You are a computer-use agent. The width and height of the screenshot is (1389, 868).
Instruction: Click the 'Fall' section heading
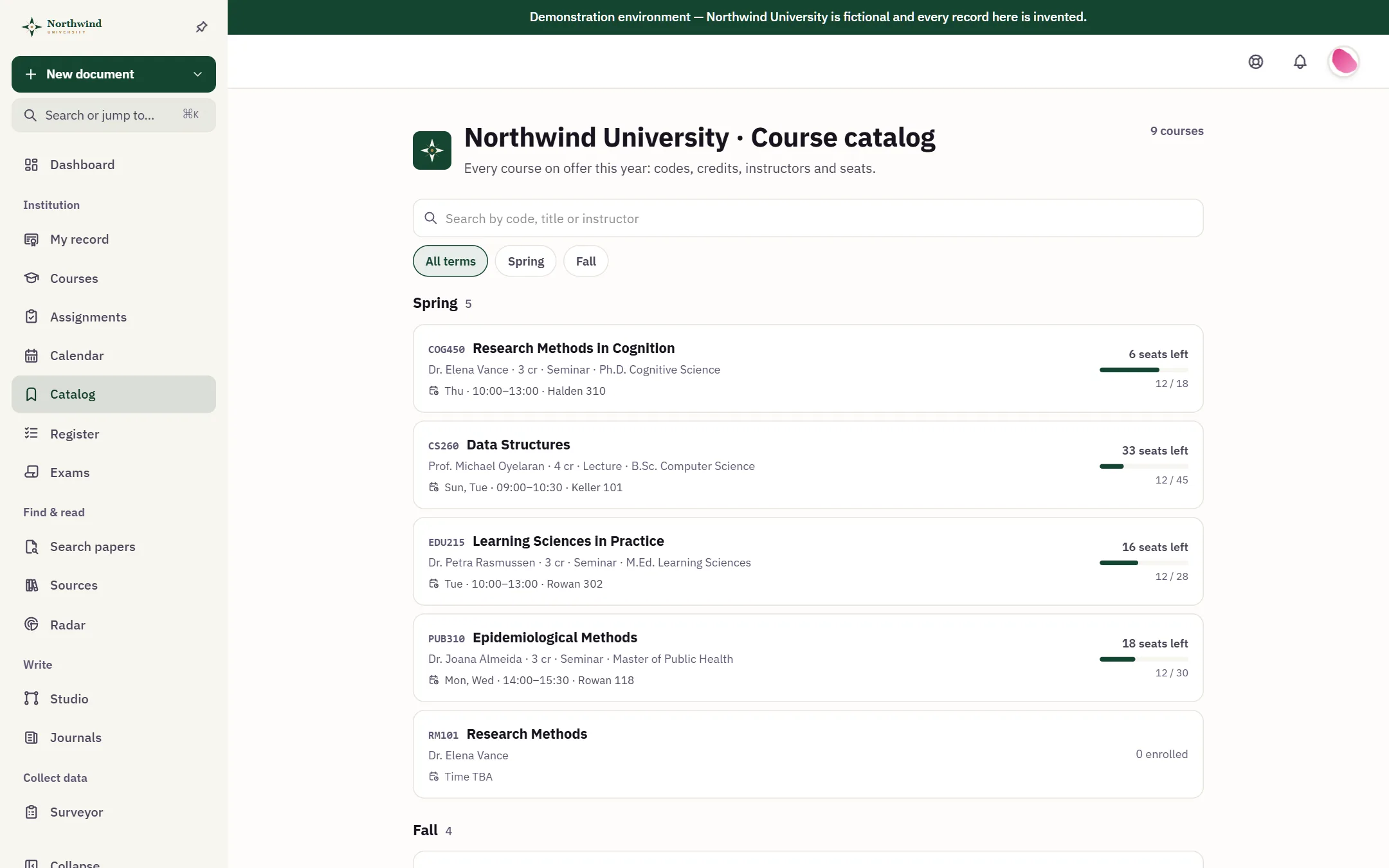pos(425,830)
